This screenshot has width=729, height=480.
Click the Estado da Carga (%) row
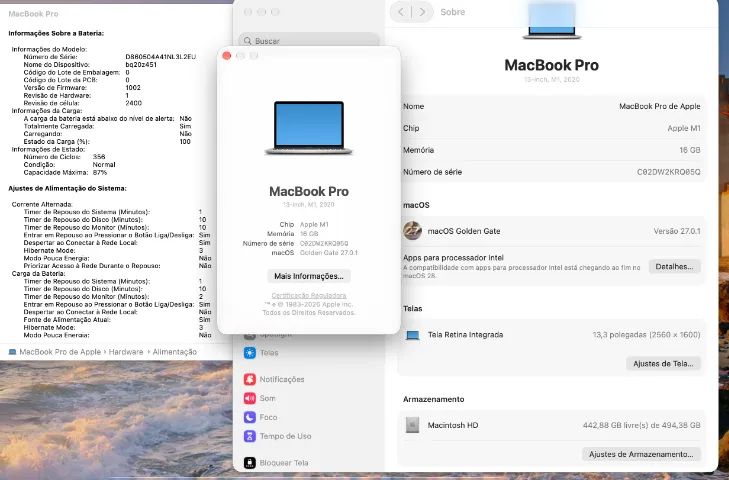click(x=107, y=141)
